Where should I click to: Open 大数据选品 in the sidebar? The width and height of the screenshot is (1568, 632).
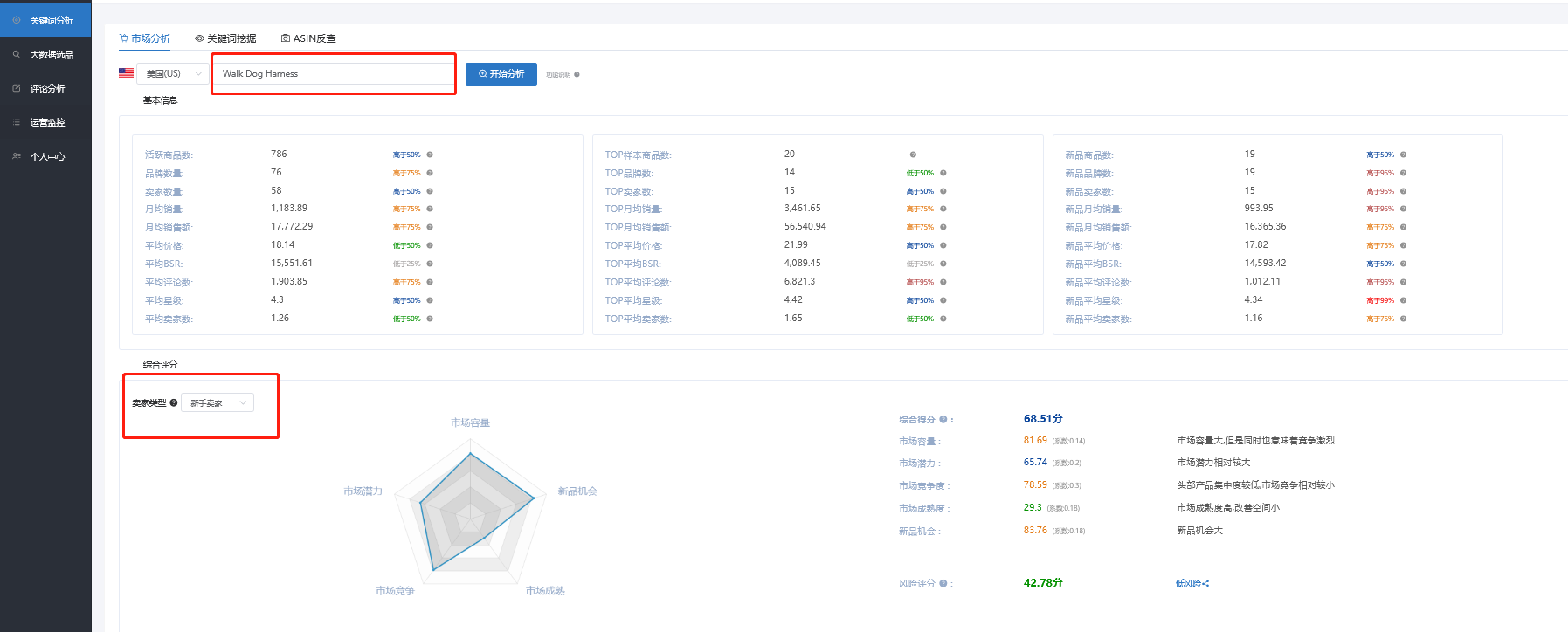[51, 54]
